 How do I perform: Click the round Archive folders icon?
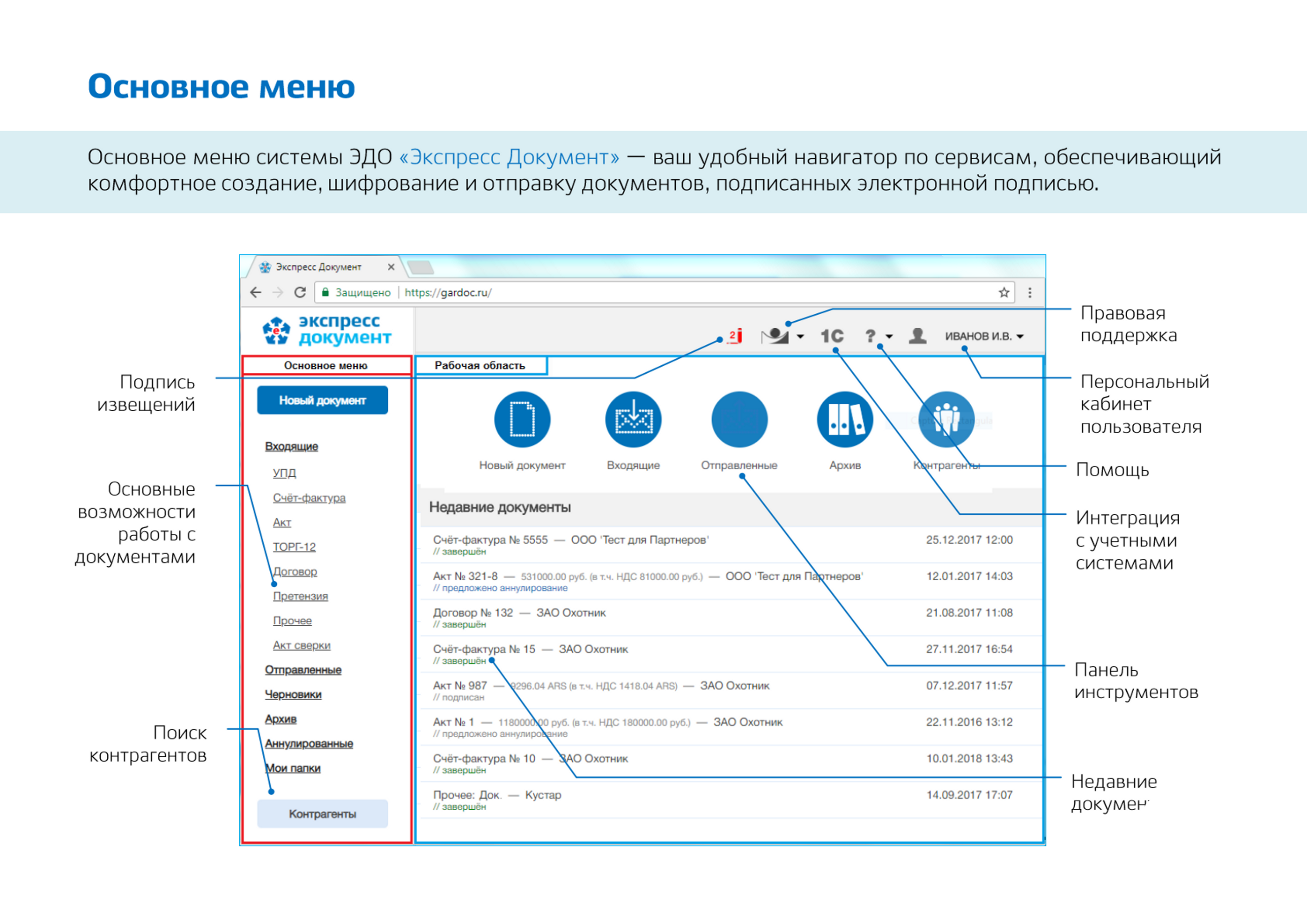tap(845, 420)
